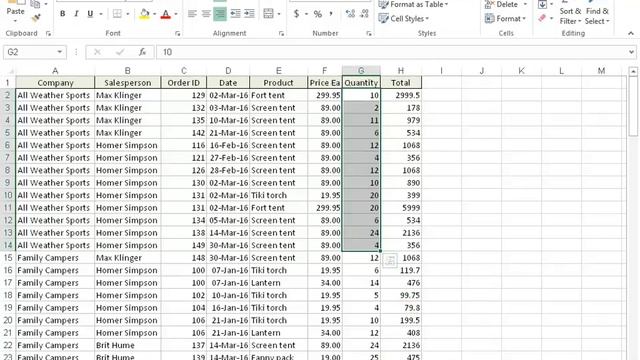
Task: Click date 05-Mar-16 cell
Action: (x=228, y=220)
